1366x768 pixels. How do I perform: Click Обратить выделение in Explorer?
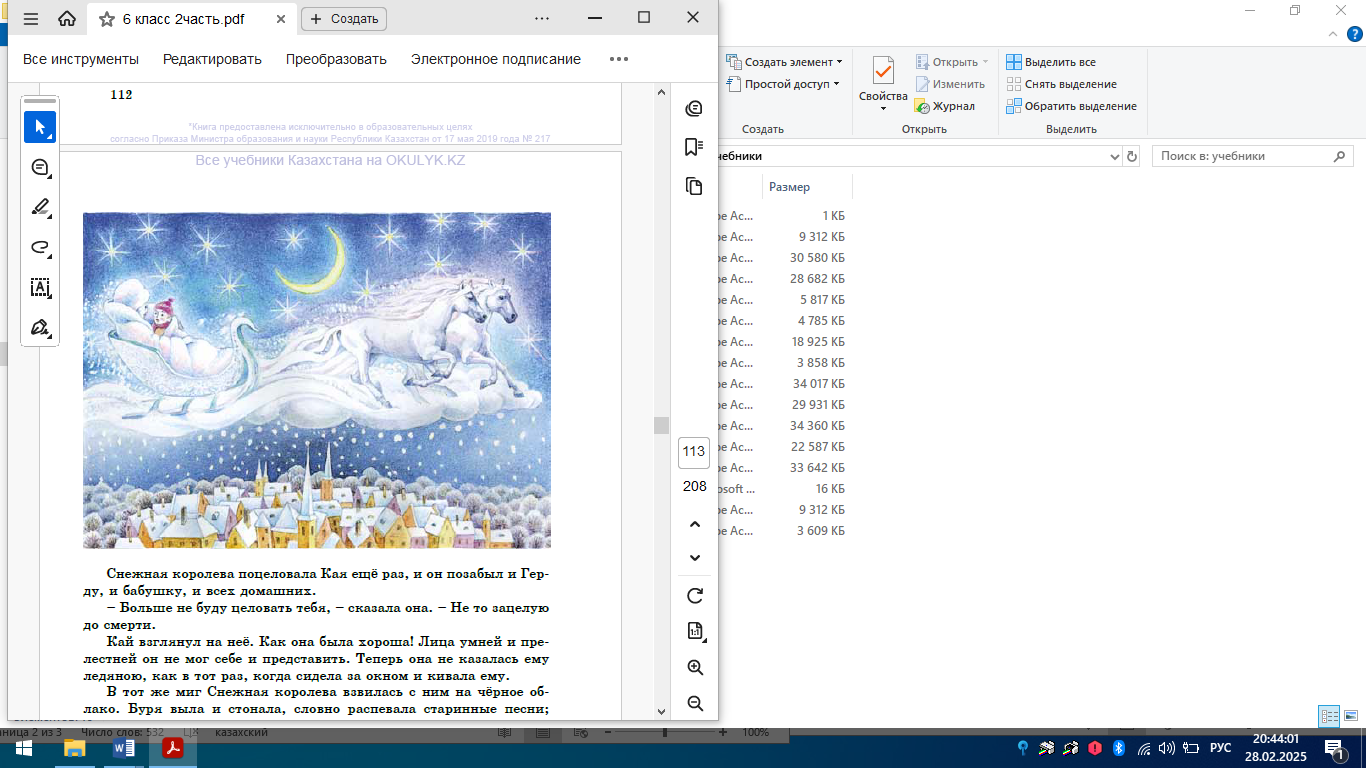tap(1071, 106)
